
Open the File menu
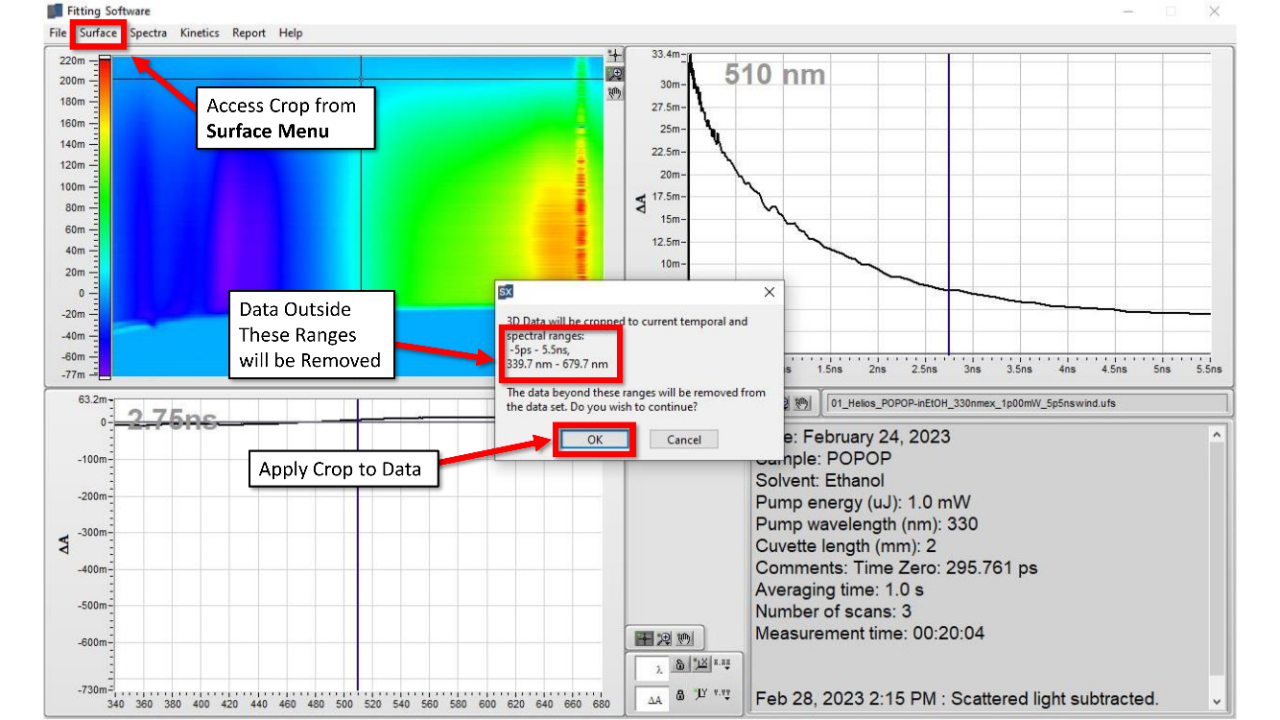coord(57,33)
